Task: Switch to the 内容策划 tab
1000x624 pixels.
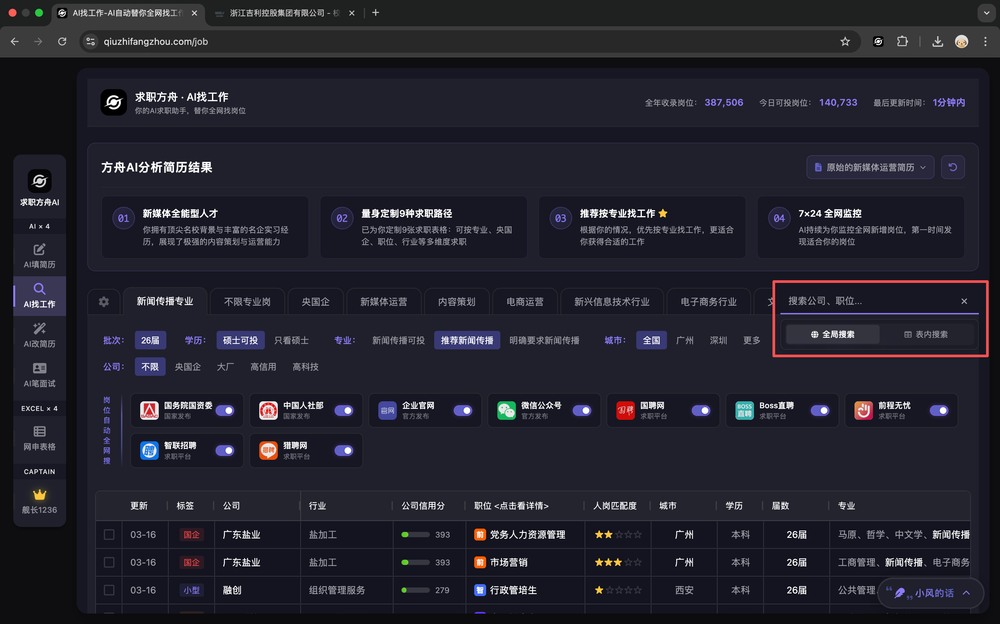Action: tap(457, 301)
